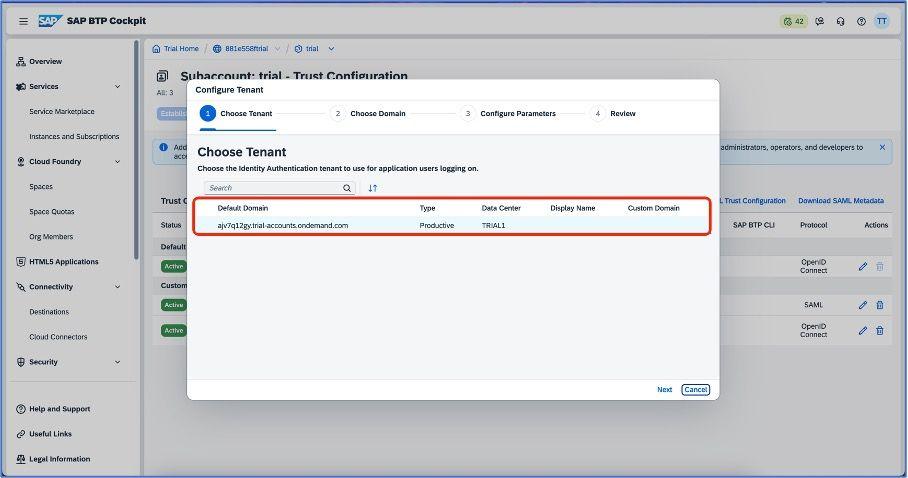This screenshot has width=908, height=478.
Task: Open Instances and Subscriptions in the sidebar
Action: coord(74,137)
